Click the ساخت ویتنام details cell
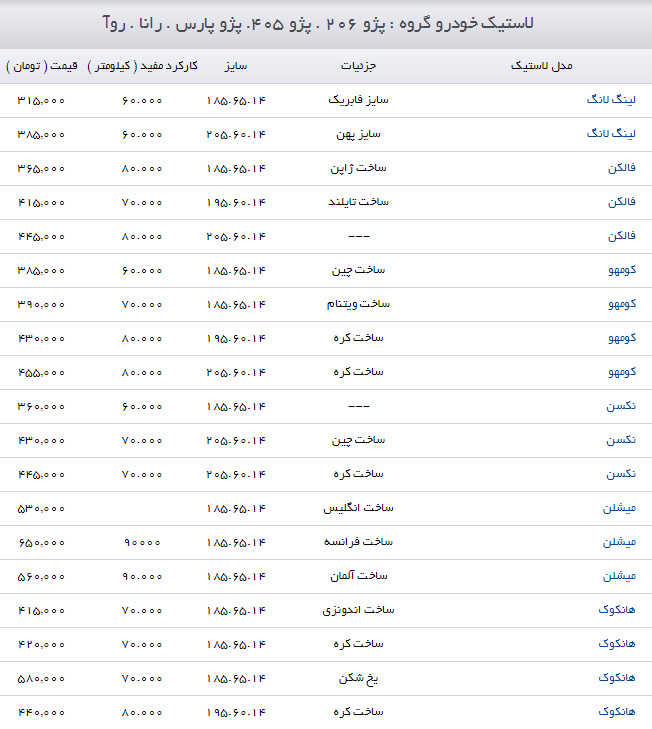The width and height of the screenshot is (652, 729). [x=359, y=304]
